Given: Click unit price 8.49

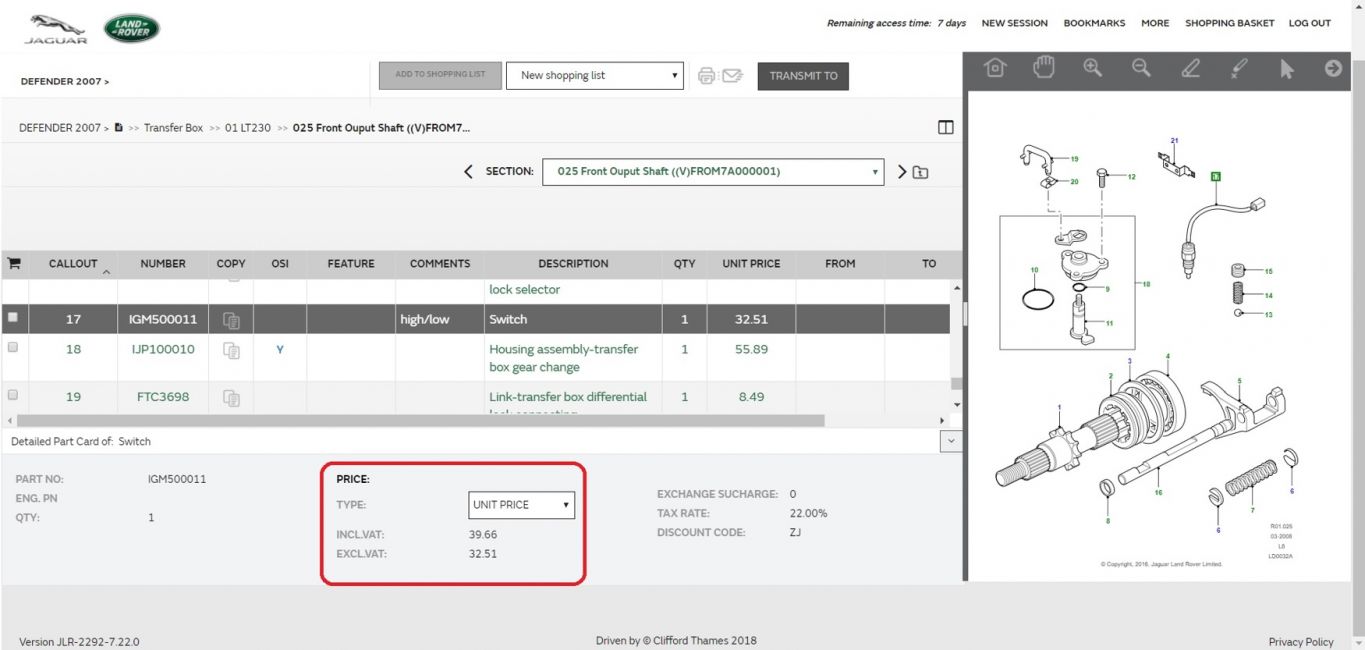Looking at the screenshot, I should (x=751, y=397).
